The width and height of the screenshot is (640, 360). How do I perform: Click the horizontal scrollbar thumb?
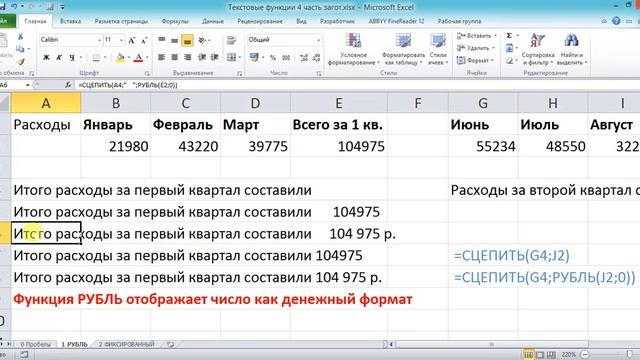(491, 344)
